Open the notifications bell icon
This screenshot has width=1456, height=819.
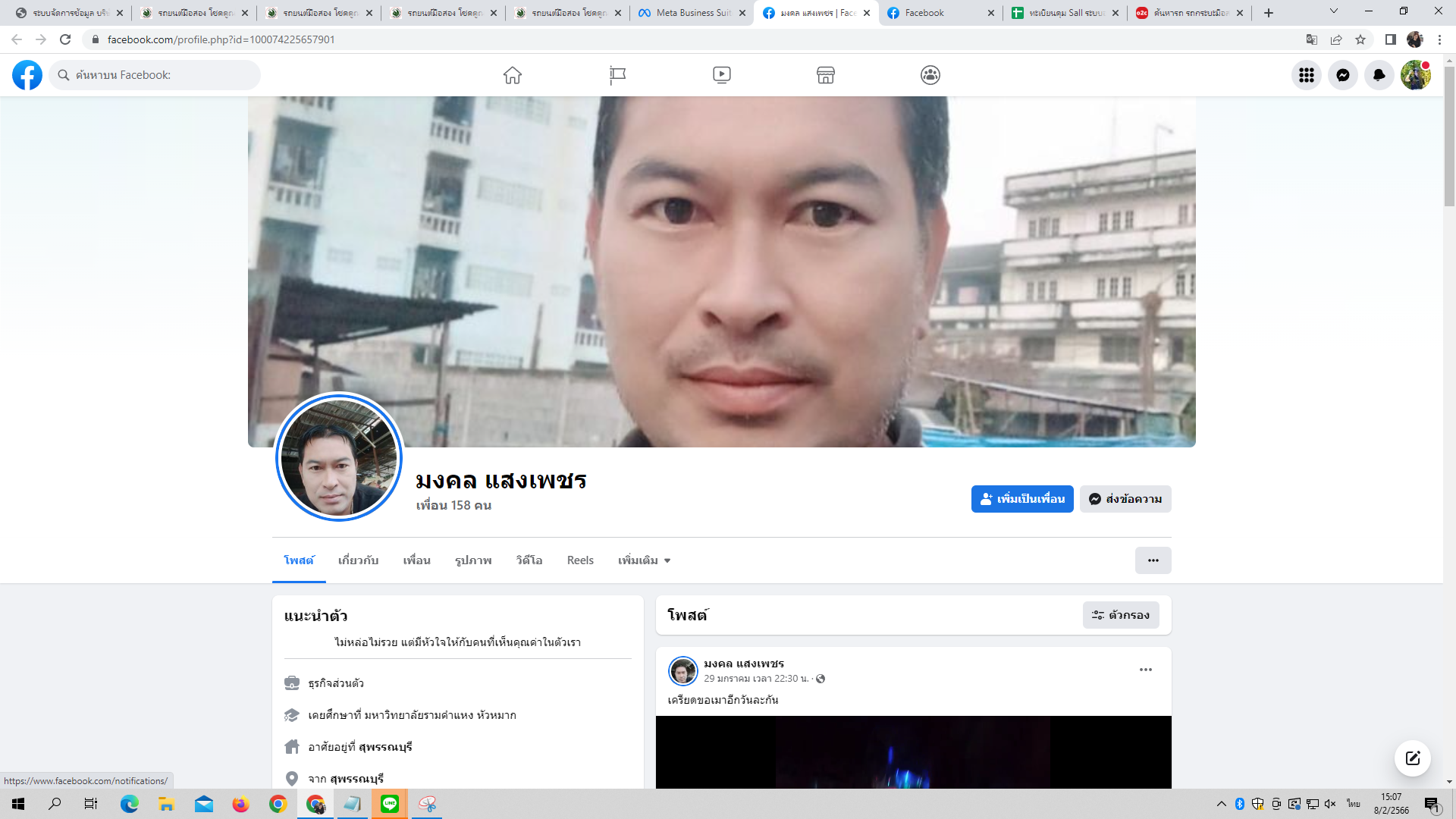1379,75
